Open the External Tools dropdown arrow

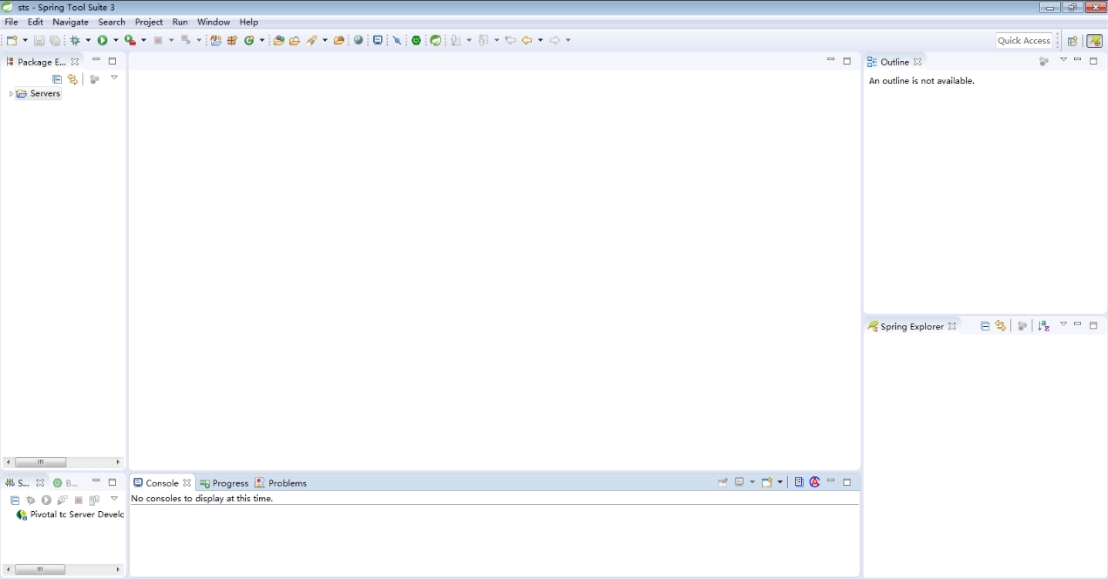coord(143,40)
